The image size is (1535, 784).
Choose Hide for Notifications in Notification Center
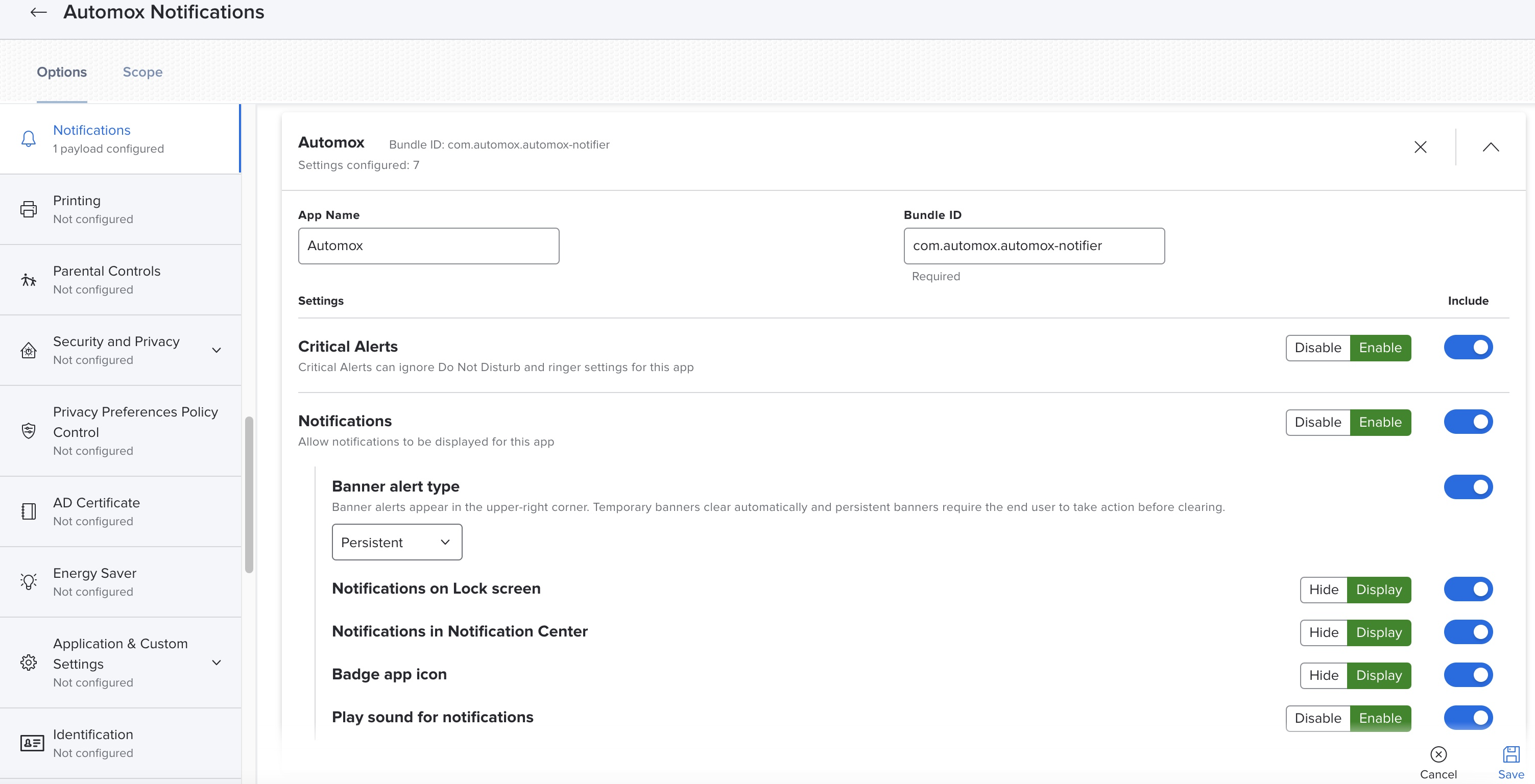(1324, 633)
